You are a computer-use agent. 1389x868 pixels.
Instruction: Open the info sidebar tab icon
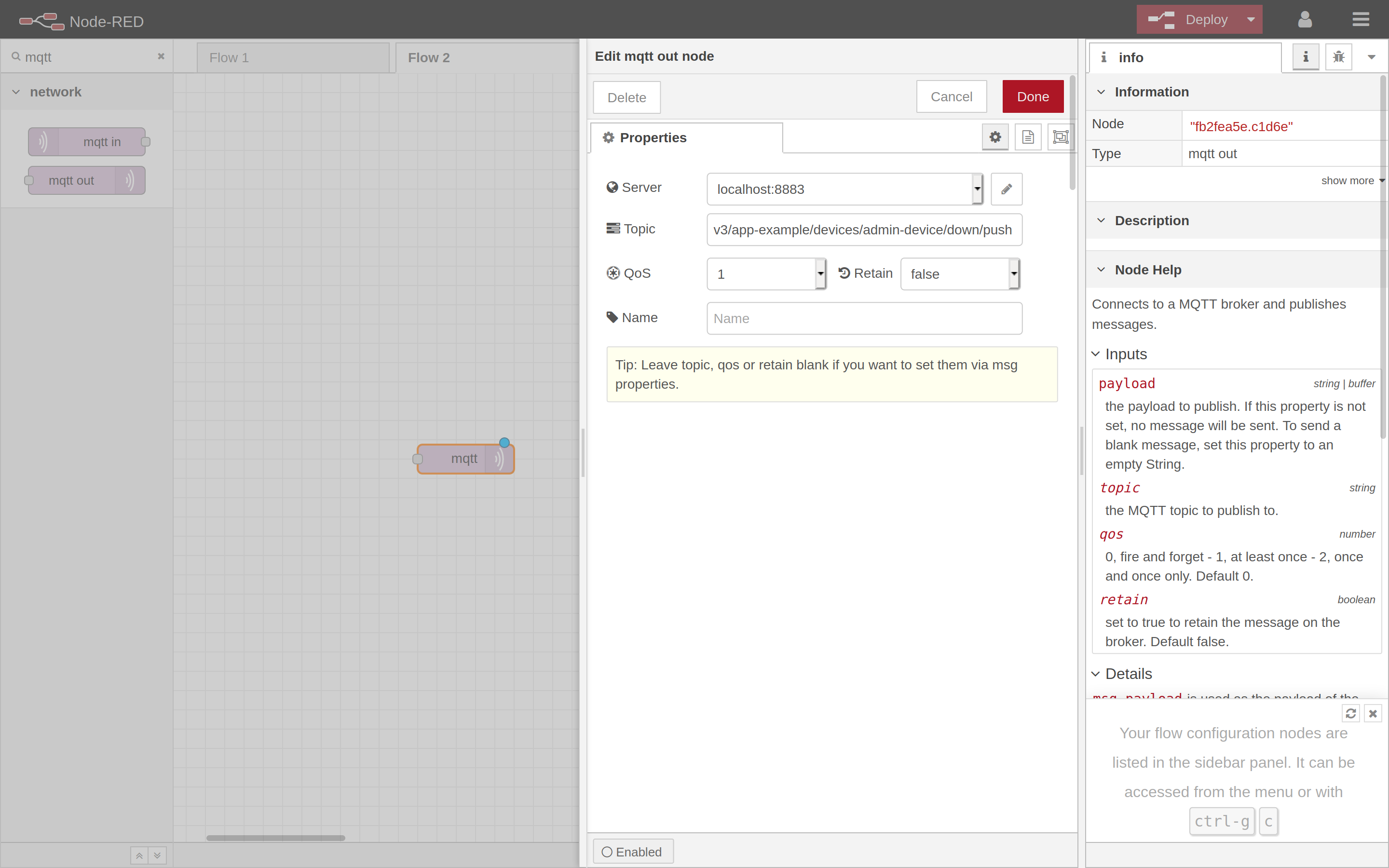pyautogui.click(x=1305, y=57)
